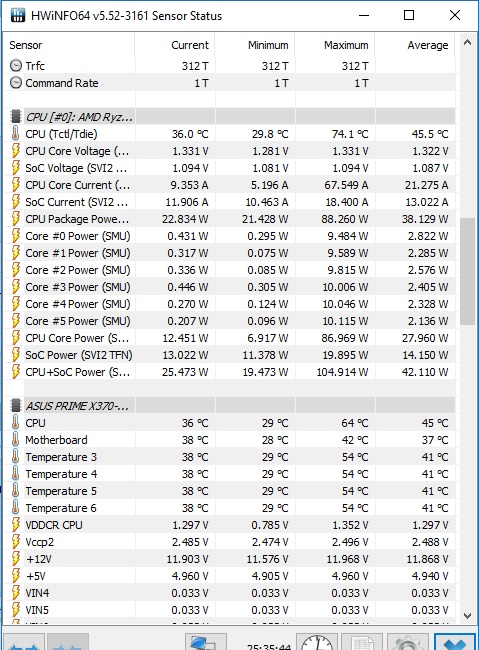Reset min/max with the clock button
Viewport: 479px width, 650px height.
(317, 643)
